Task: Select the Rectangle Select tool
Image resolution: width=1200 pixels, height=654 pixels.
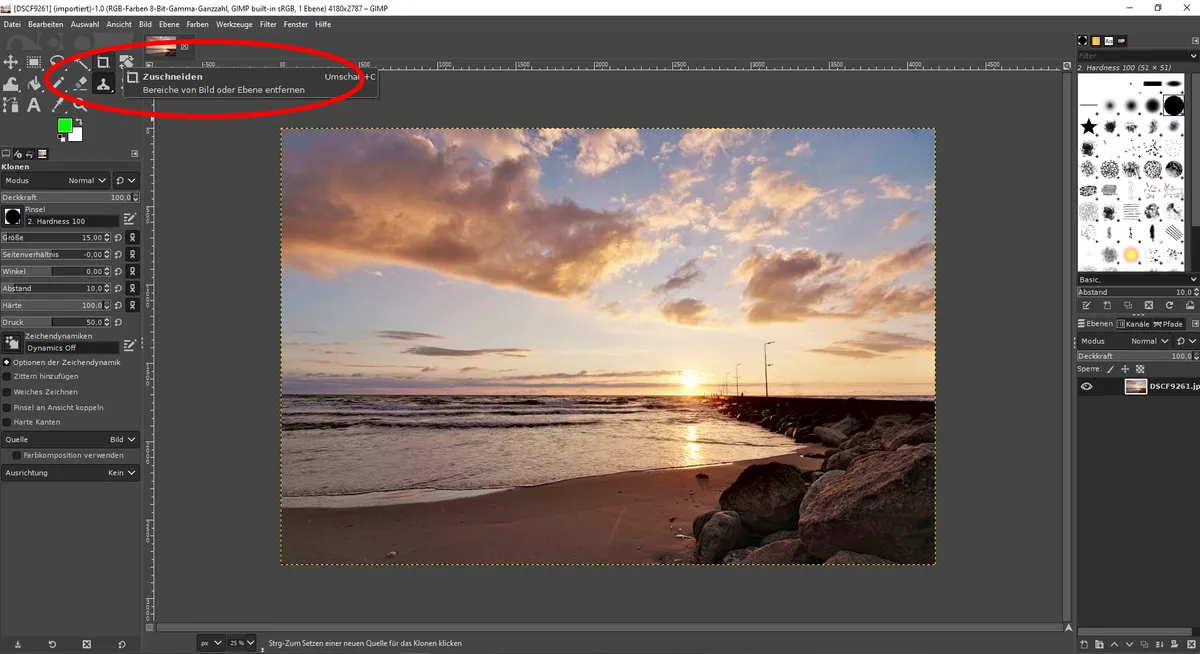Action: pyautogui.click(x=34, y=62)
